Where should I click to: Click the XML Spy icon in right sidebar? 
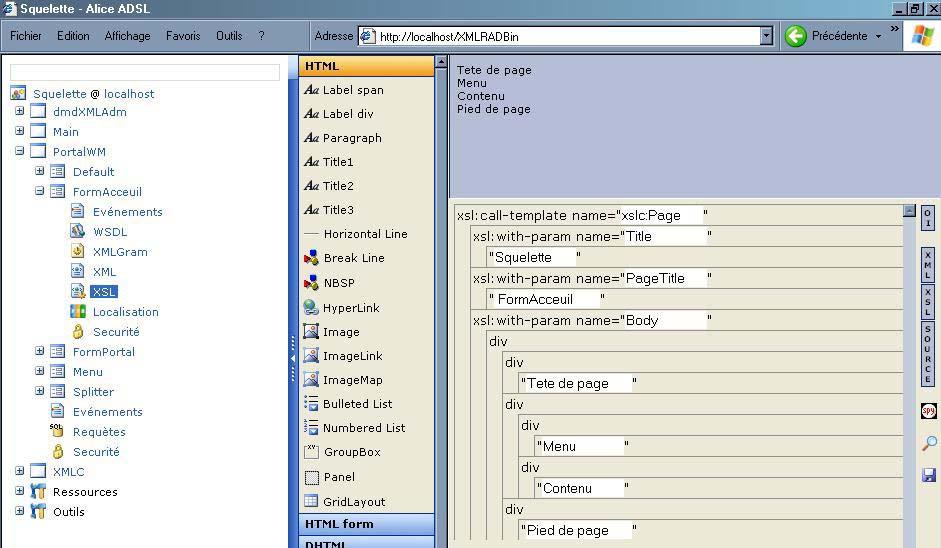coord(928,412)
